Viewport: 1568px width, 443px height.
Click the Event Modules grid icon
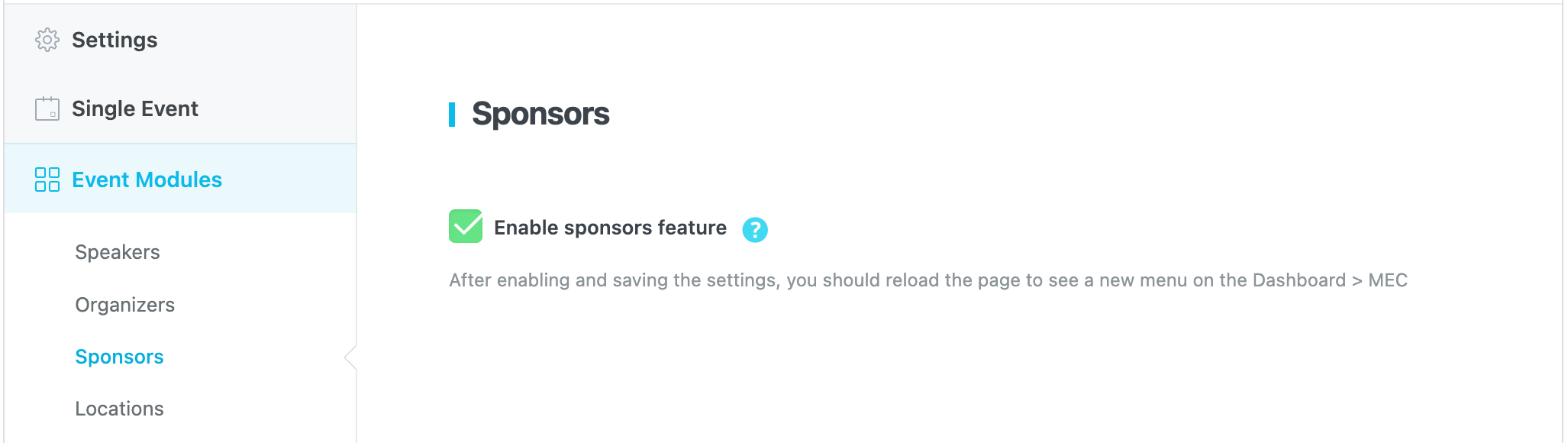[x=47, y=179]
